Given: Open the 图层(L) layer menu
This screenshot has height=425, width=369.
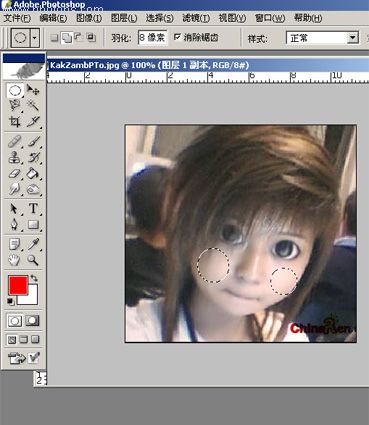Looking at the screenshot, I should (124, 18).
